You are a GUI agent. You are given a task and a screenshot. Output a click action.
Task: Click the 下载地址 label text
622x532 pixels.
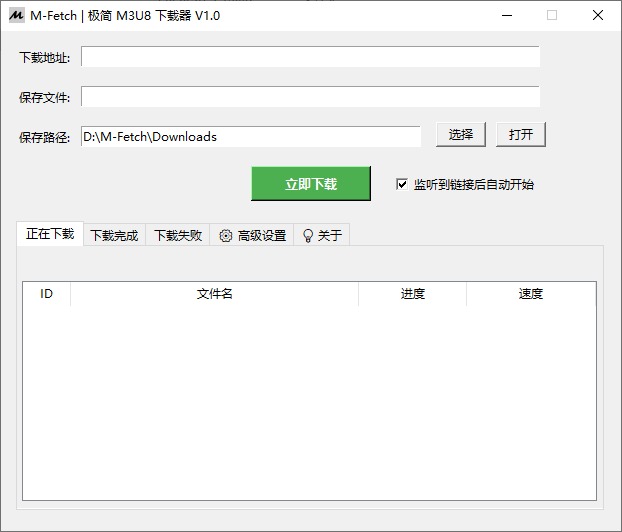[44, 58]
